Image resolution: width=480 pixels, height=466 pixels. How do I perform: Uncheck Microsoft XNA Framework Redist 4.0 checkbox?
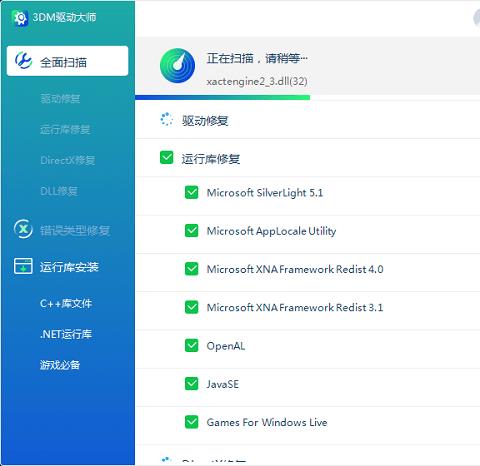coord(191,269)
